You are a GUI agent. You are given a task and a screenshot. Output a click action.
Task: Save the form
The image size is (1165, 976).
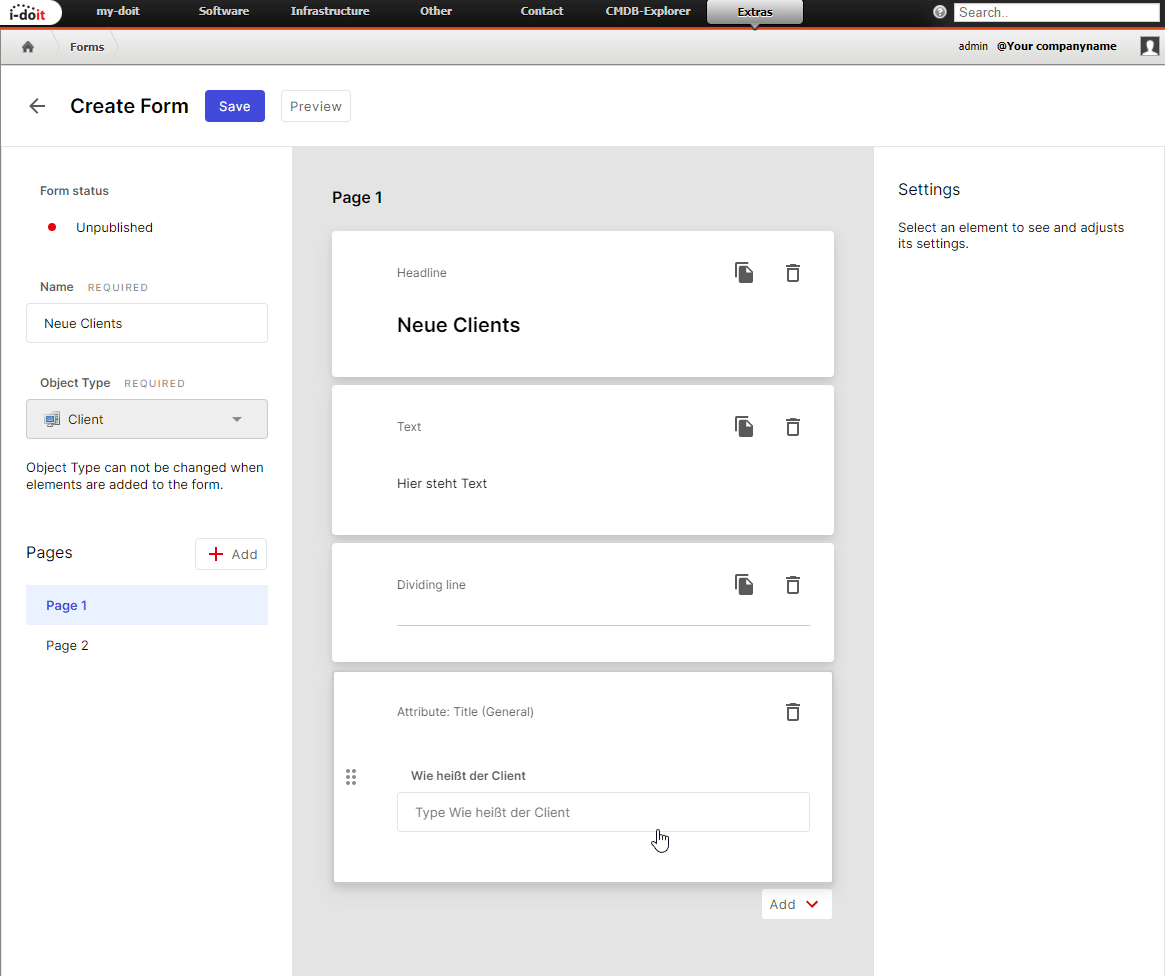234,106
